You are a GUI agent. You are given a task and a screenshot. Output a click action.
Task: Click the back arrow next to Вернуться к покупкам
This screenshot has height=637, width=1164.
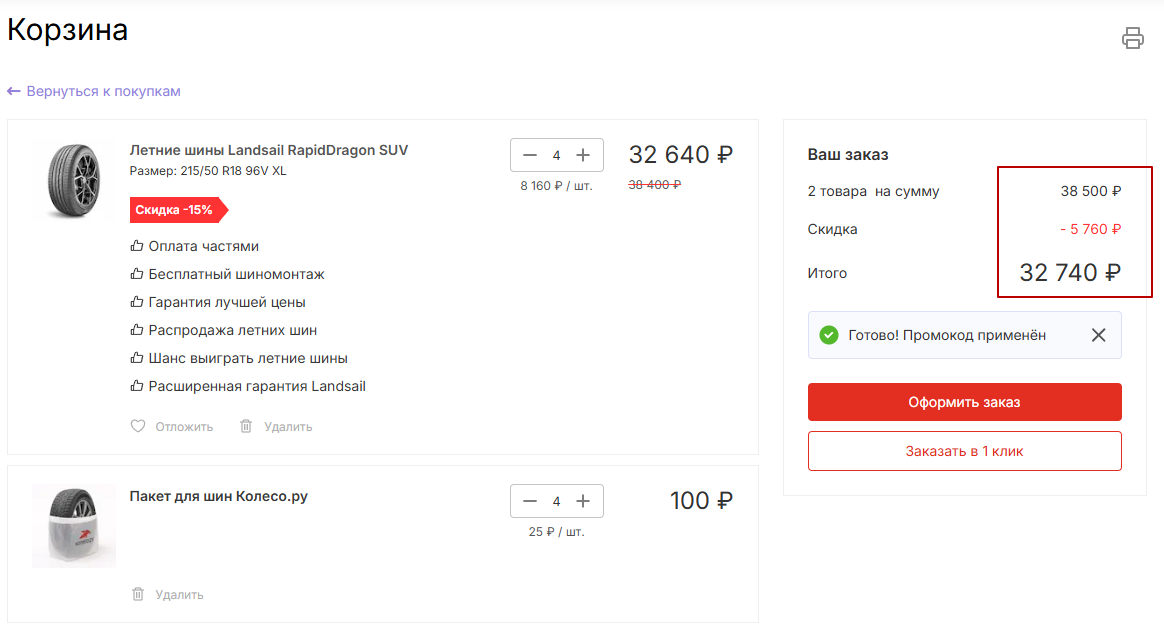point(14,91)
